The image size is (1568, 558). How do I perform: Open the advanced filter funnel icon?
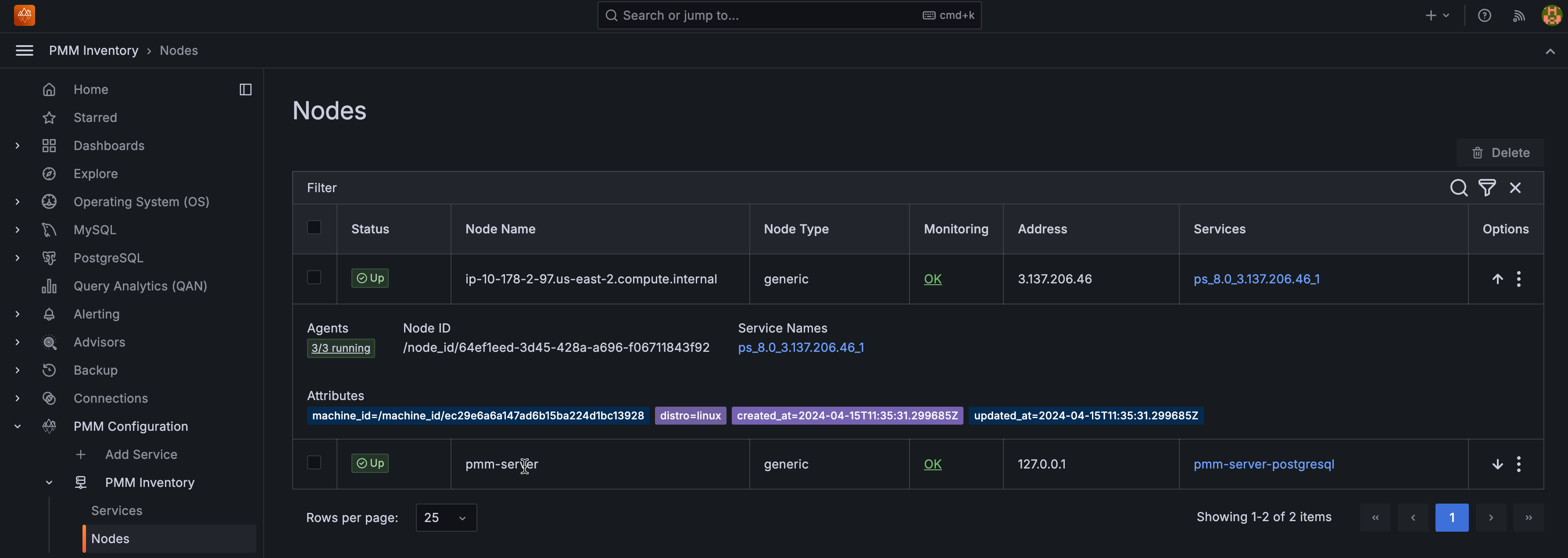coord(1487,187)
